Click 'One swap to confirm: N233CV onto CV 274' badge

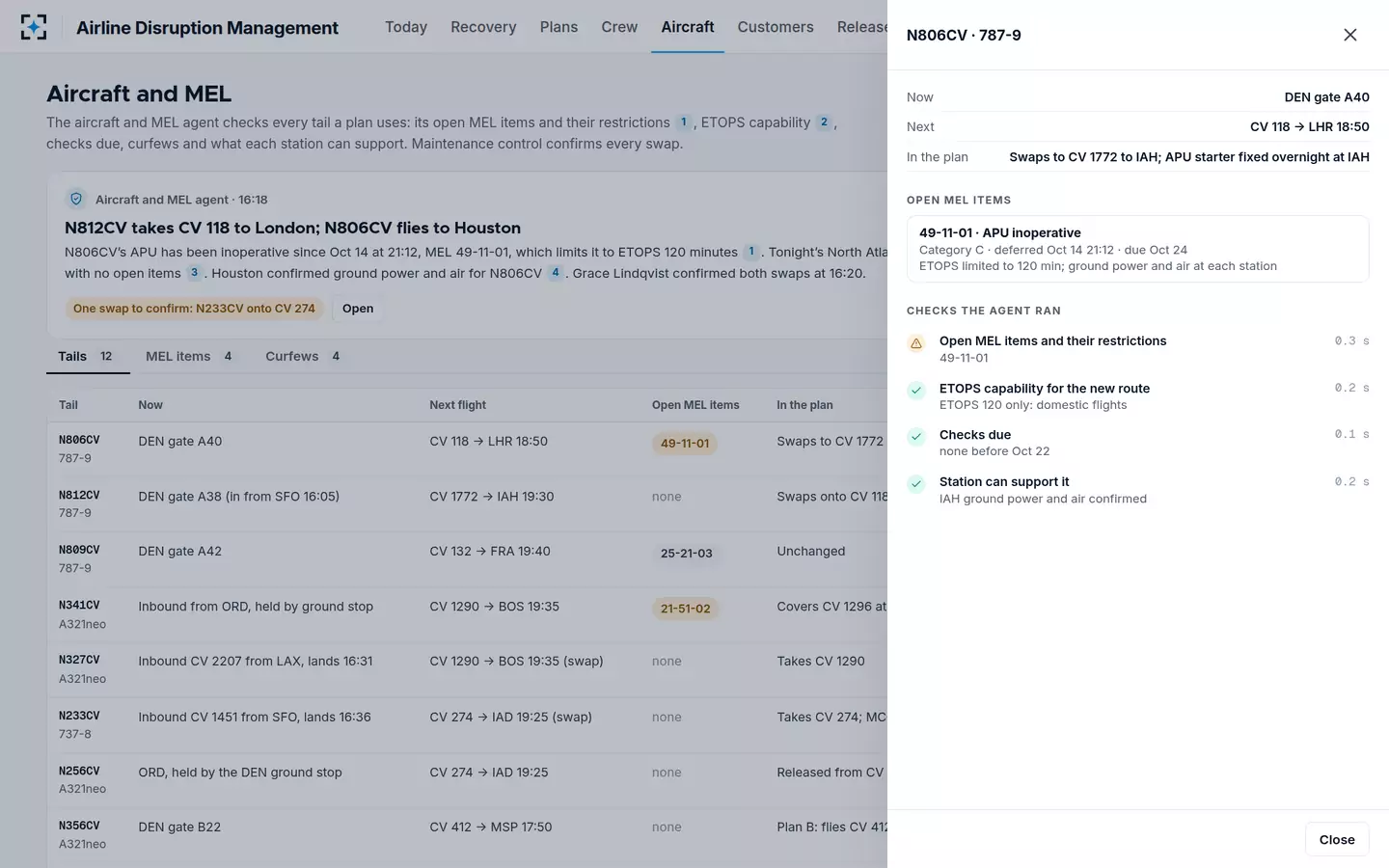[x=194, y=309]
